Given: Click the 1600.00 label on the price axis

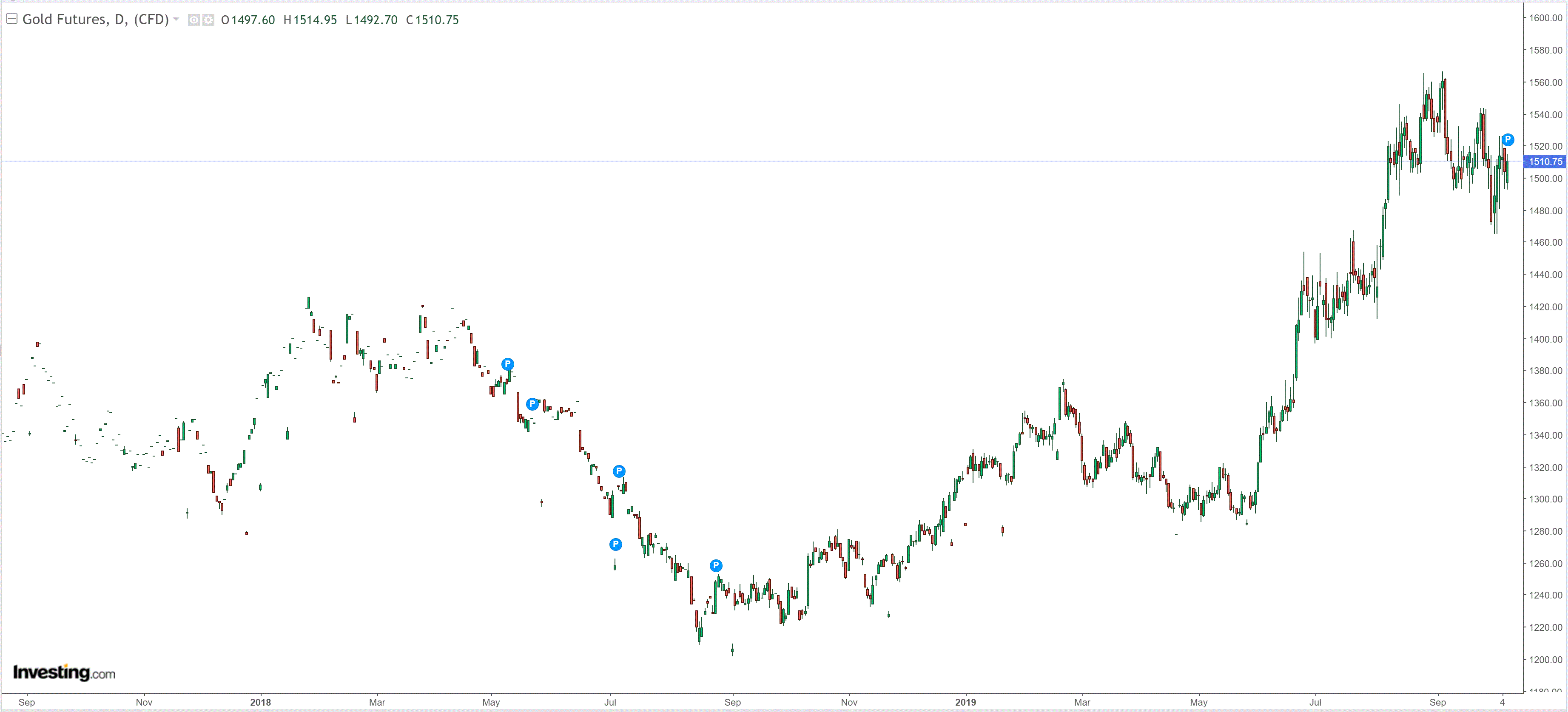Looking at the screenshot, I should 1545,18.
